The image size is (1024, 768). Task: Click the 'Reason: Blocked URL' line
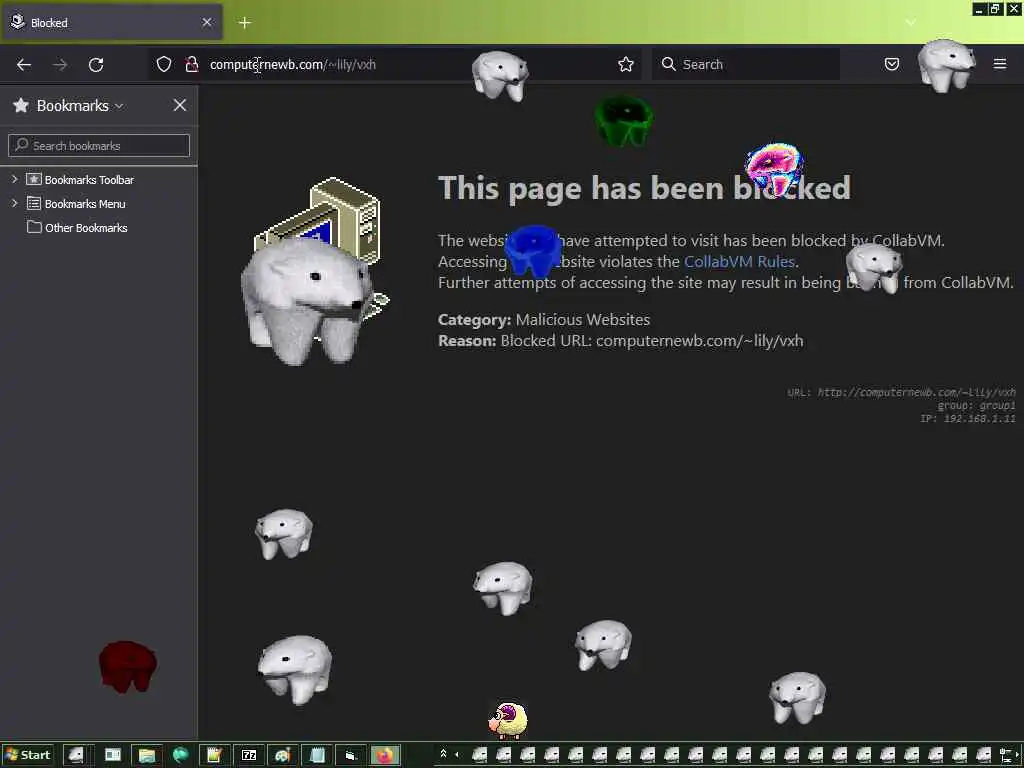[x=620, y=341]
